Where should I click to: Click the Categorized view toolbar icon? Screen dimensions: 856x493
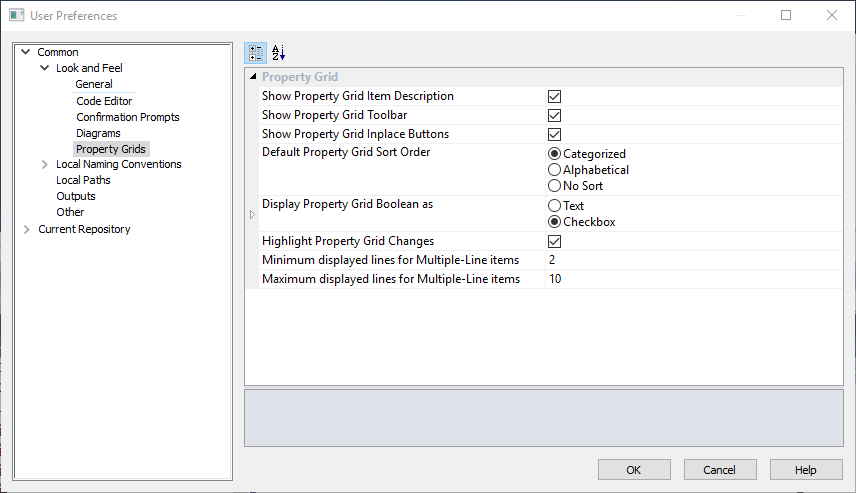255,53
